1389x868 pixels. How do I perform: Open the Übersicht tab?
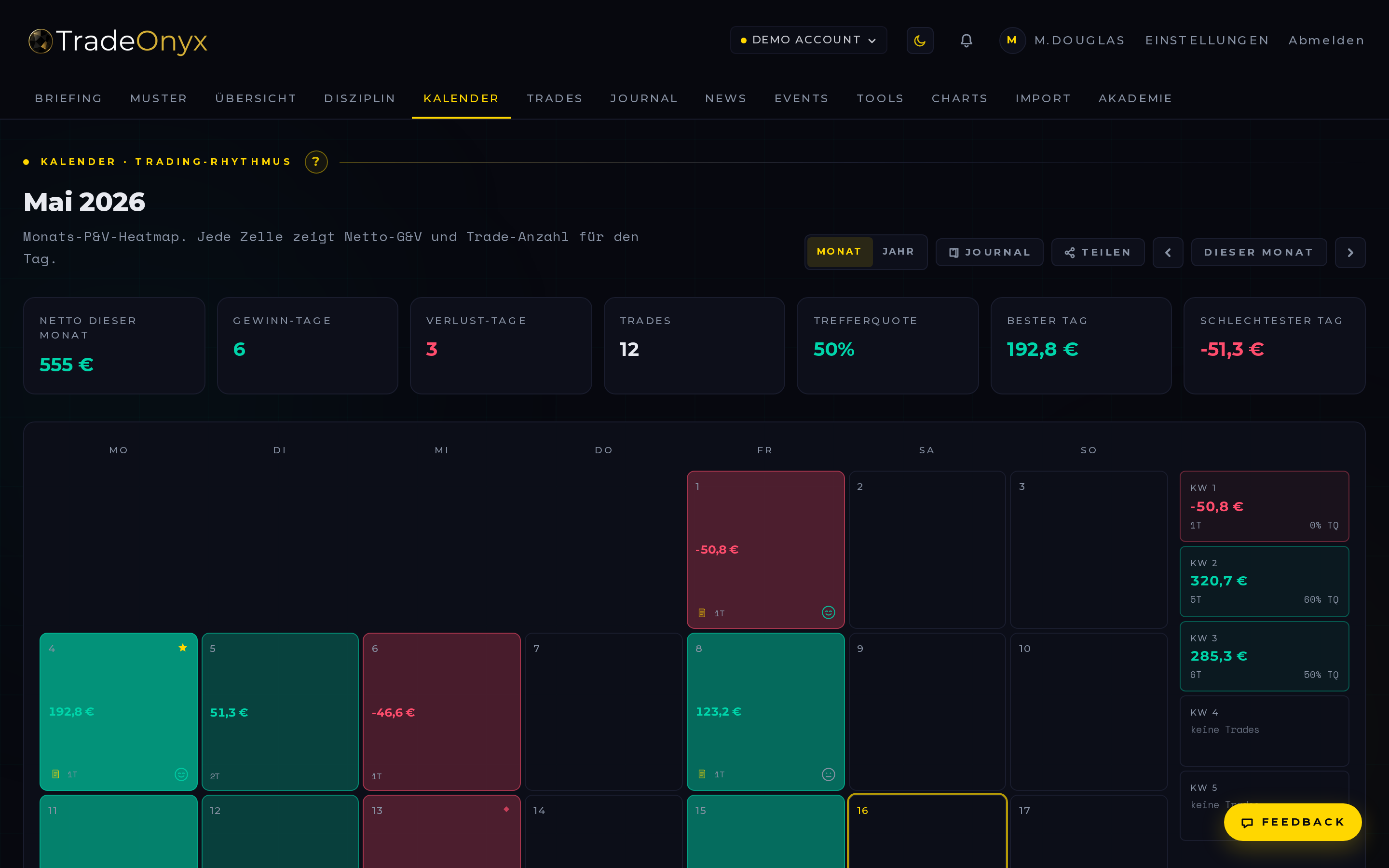tap(256, 99)
